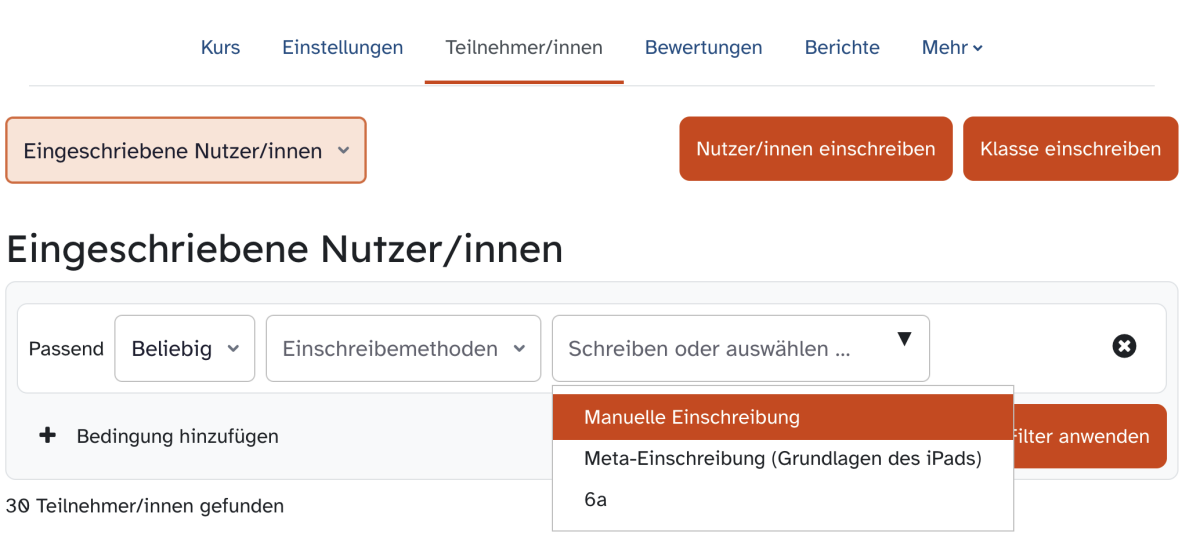Apply filters with Filter anwenden button

click(x=1089, y=436)
